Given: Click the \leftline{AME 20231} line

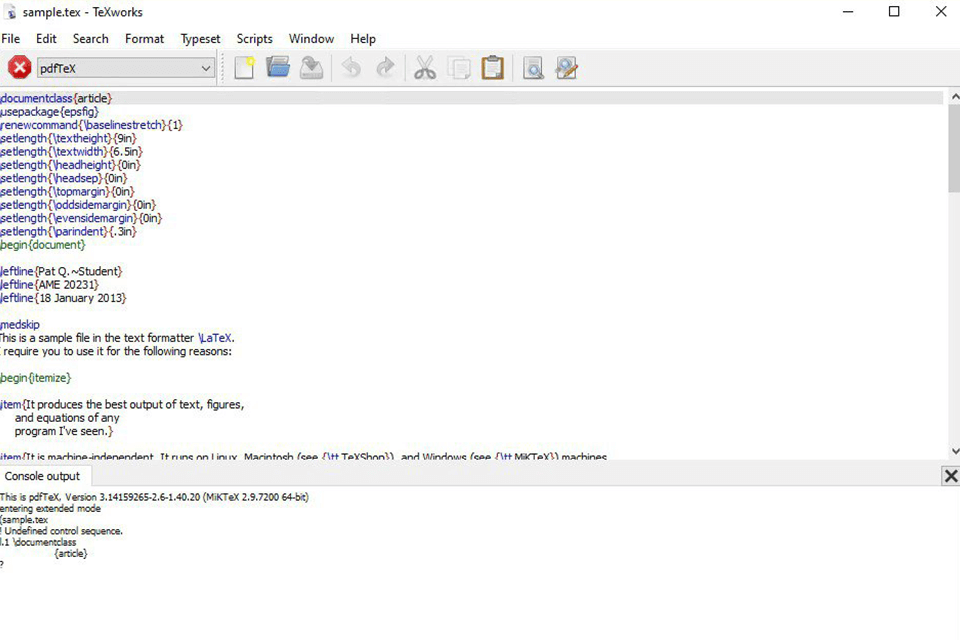Looking at the screenshot, I should click(49, 285).
